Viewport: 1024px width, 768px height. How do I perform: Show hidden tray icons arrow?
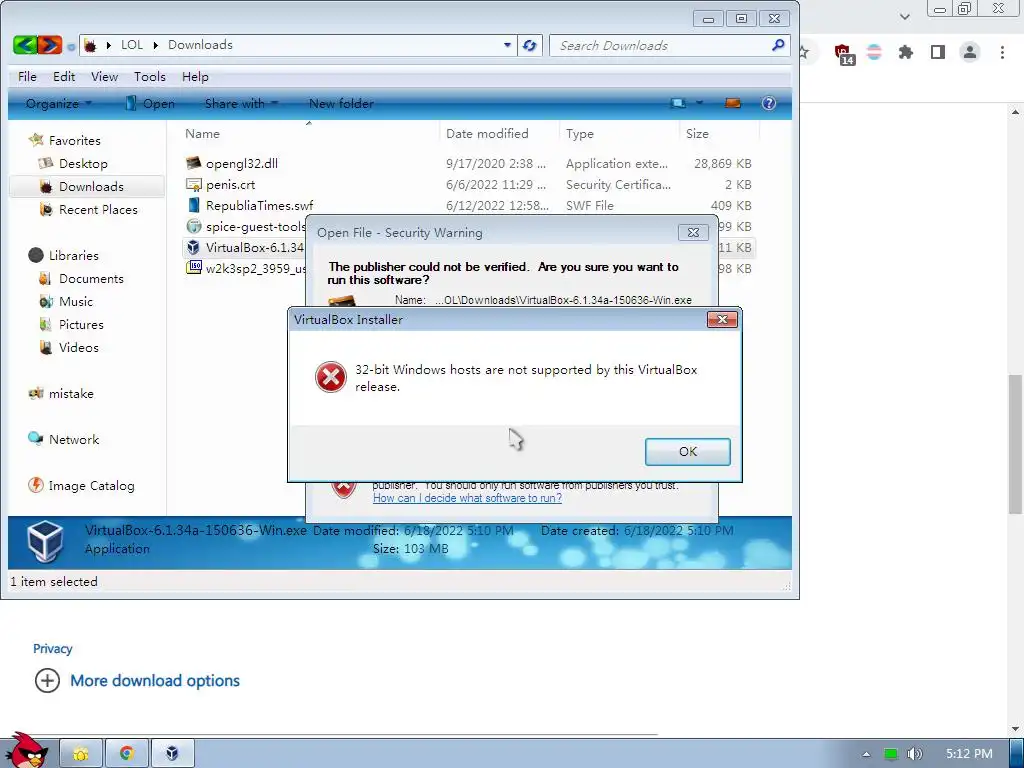tap(866, 754)
